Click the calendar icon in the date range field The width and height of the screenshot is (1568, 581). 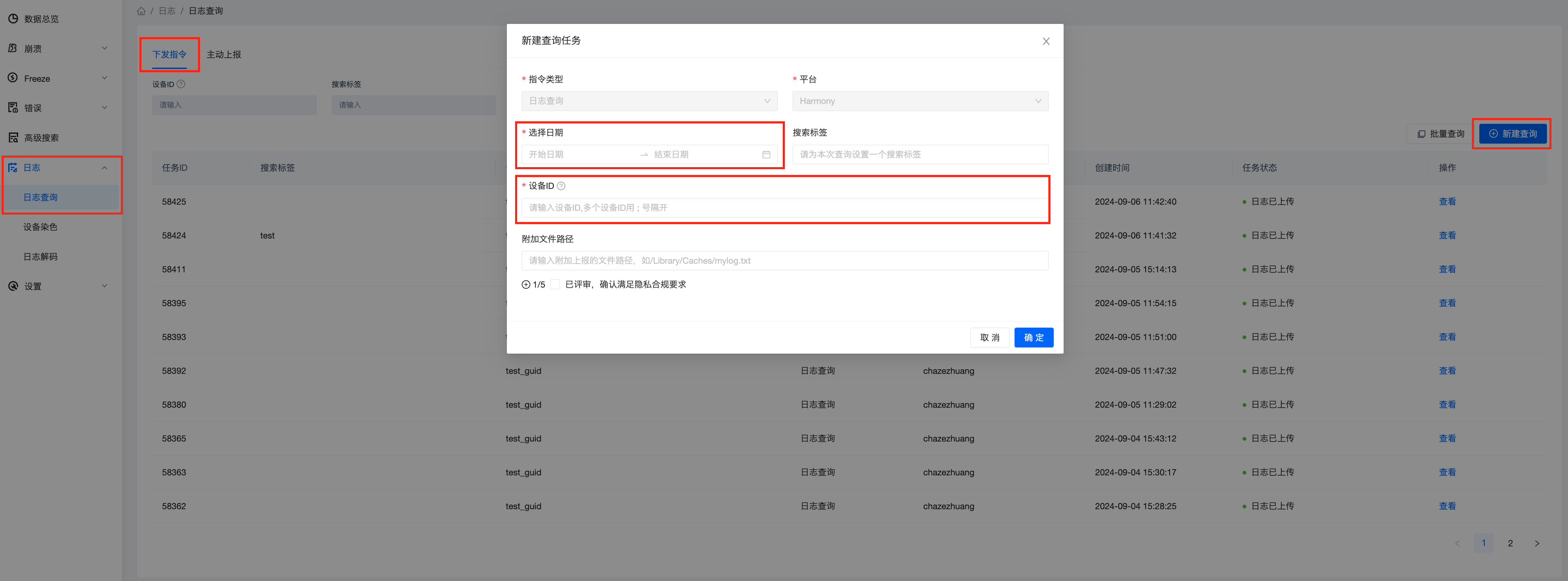point(766,155)
